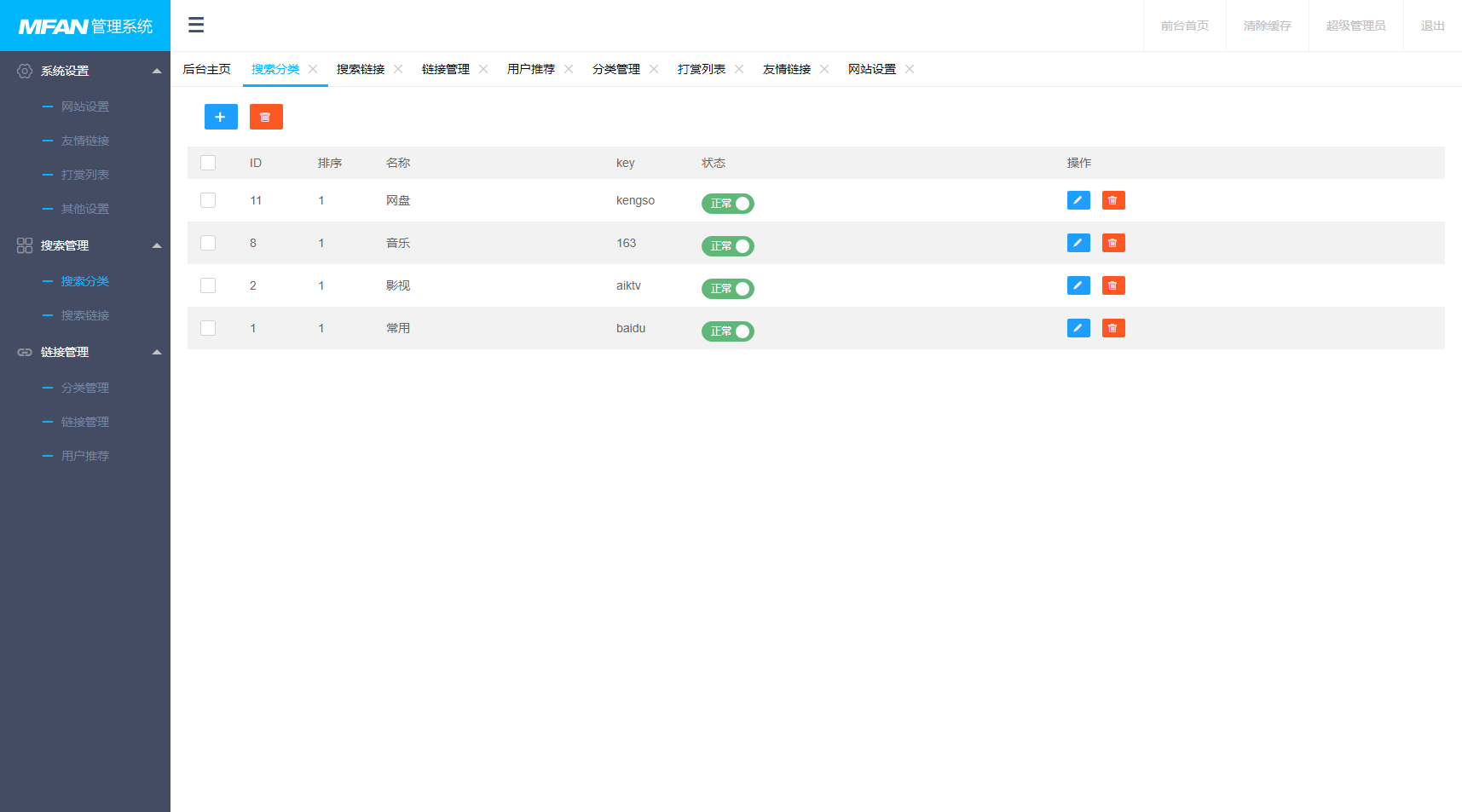The height and width of the screenshot is (812, 1462).
Task: Open the 用户推荐 tab
Action: point(530,69)
